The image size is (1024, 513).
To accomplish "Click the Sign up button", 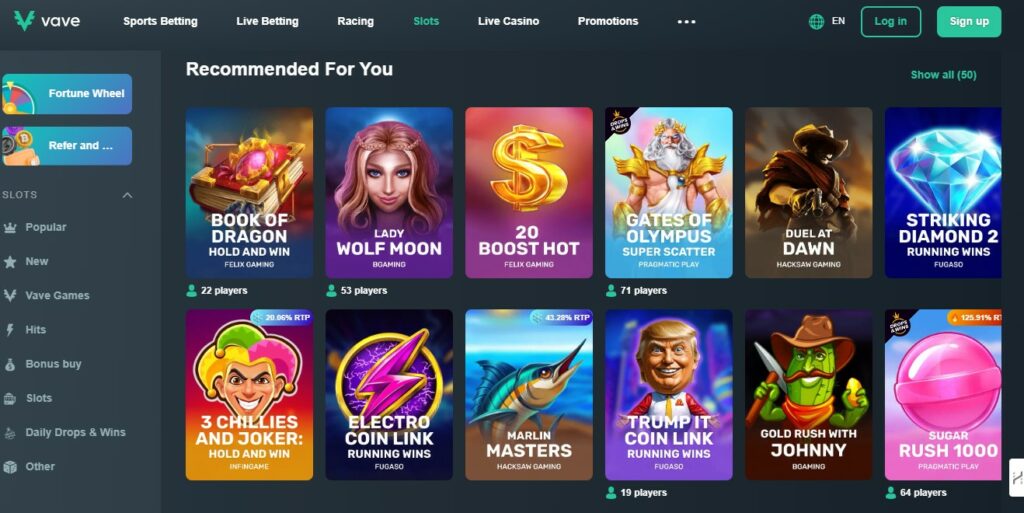I will (969, 22).
